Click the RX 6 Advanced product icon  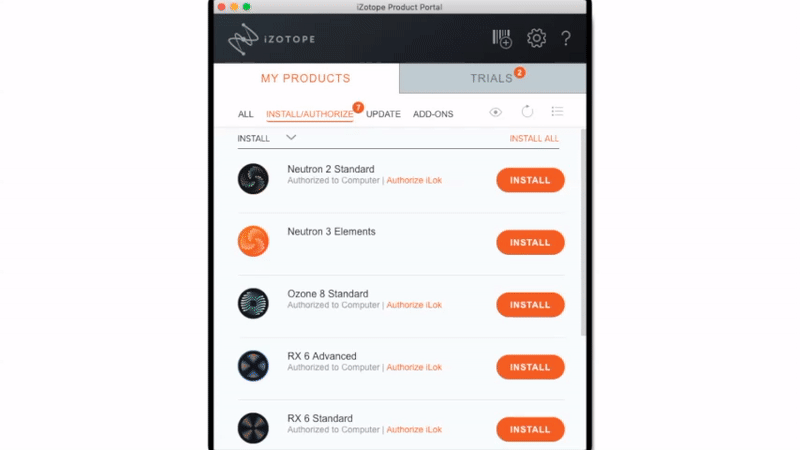pos(253,365)
